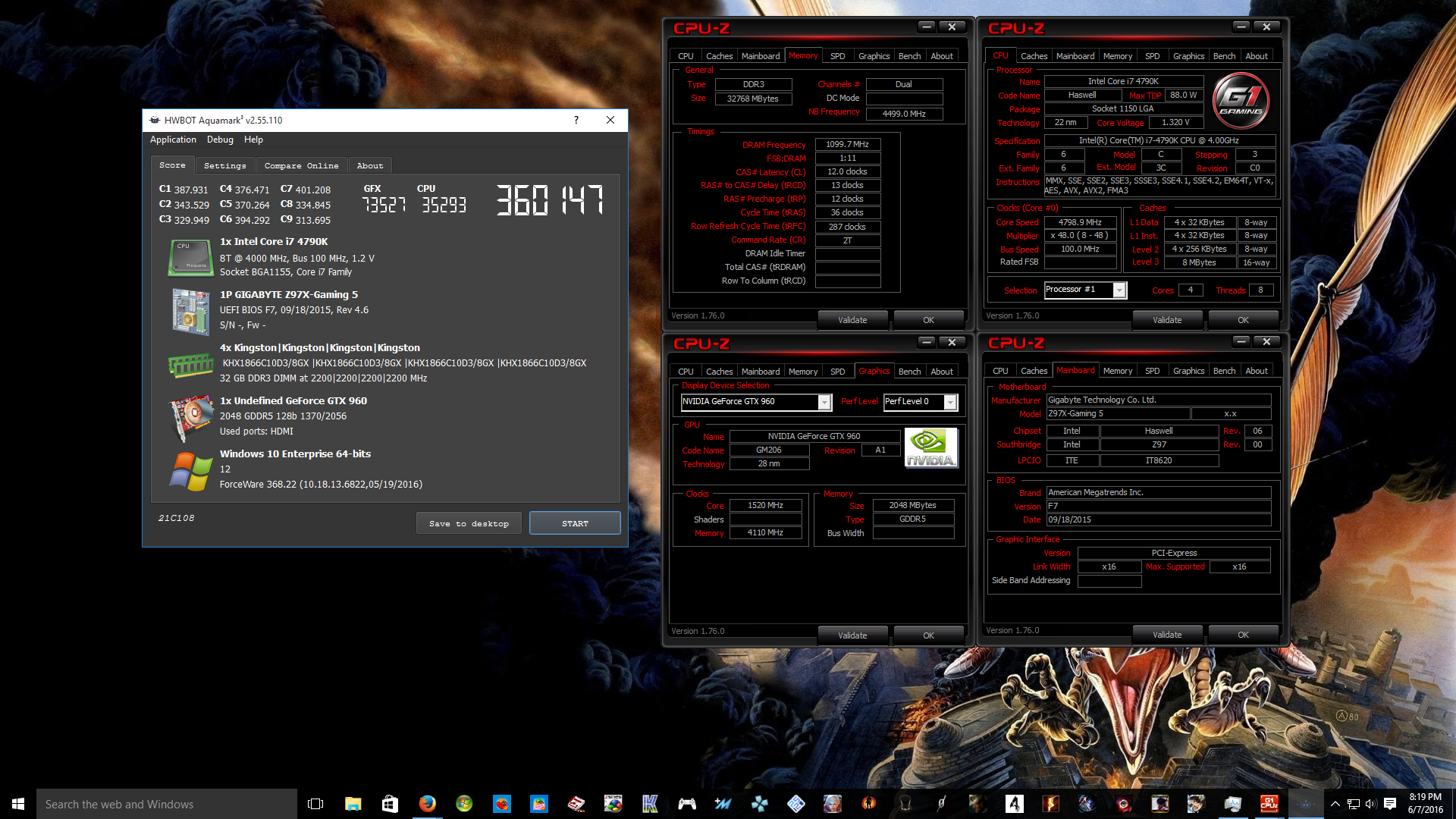
Task: Click Validate in the Graphics CPU-Z window
Action: (852, 635)
